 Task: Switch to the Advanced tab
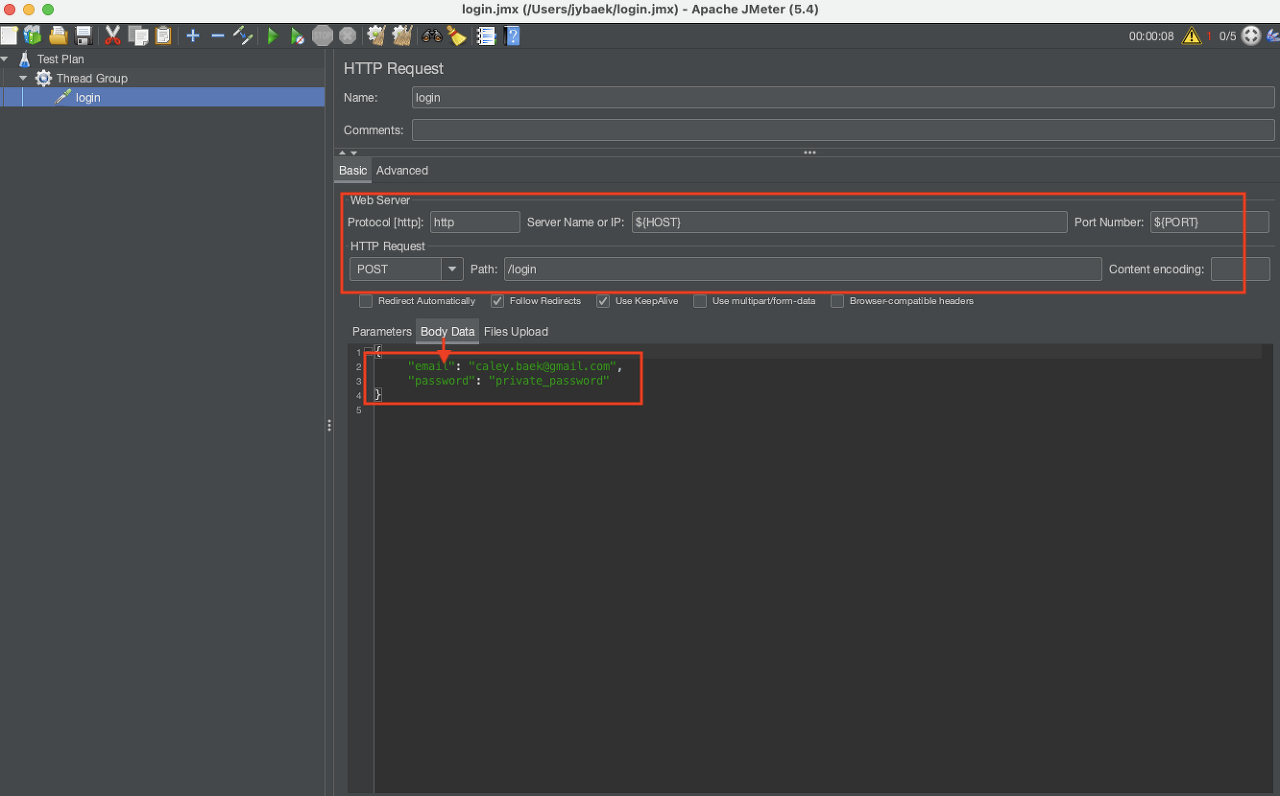point(402,171)
